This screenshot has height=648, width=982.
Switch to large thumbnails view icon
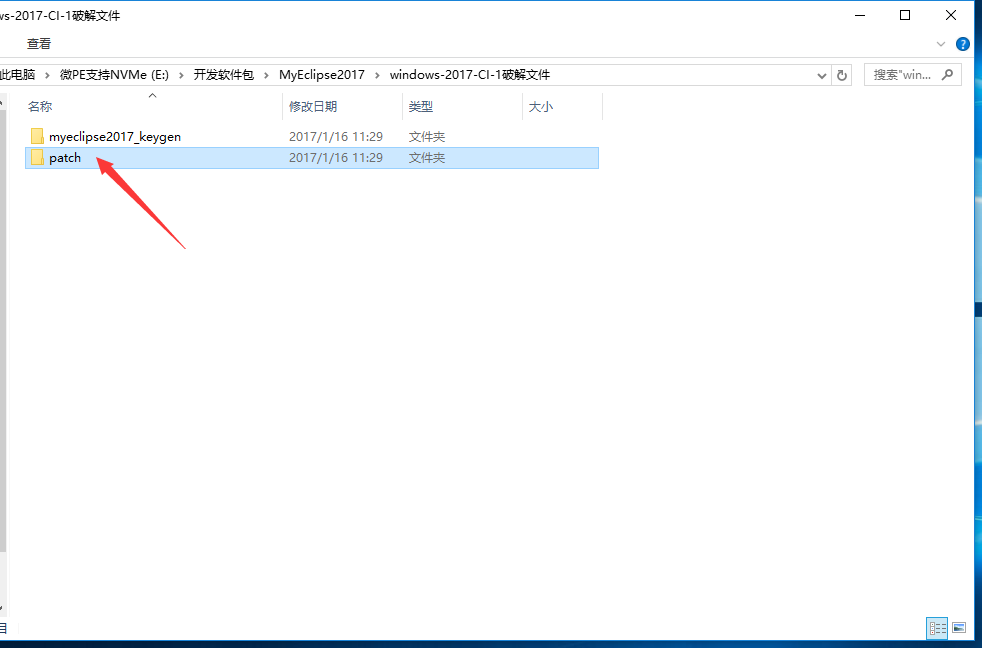coord(959,627)
